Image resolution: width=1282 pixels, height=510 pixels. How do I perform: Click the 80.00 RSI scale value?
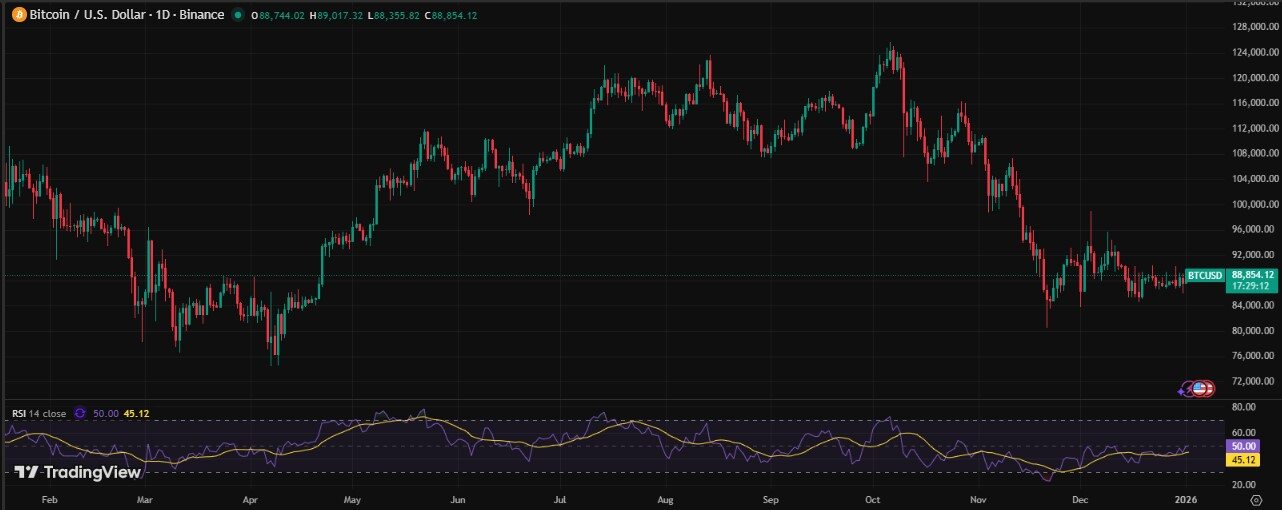(x=1244, y=408)
